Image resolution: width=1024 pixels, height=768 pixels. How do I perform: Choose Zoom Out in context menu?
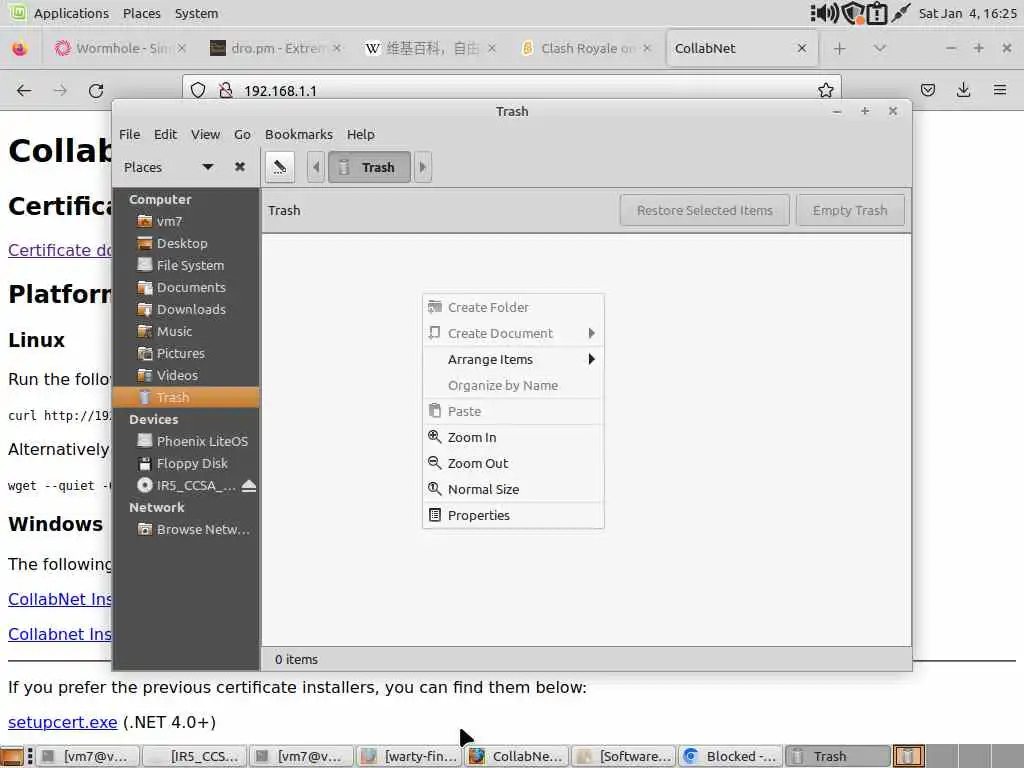[513, 464]
